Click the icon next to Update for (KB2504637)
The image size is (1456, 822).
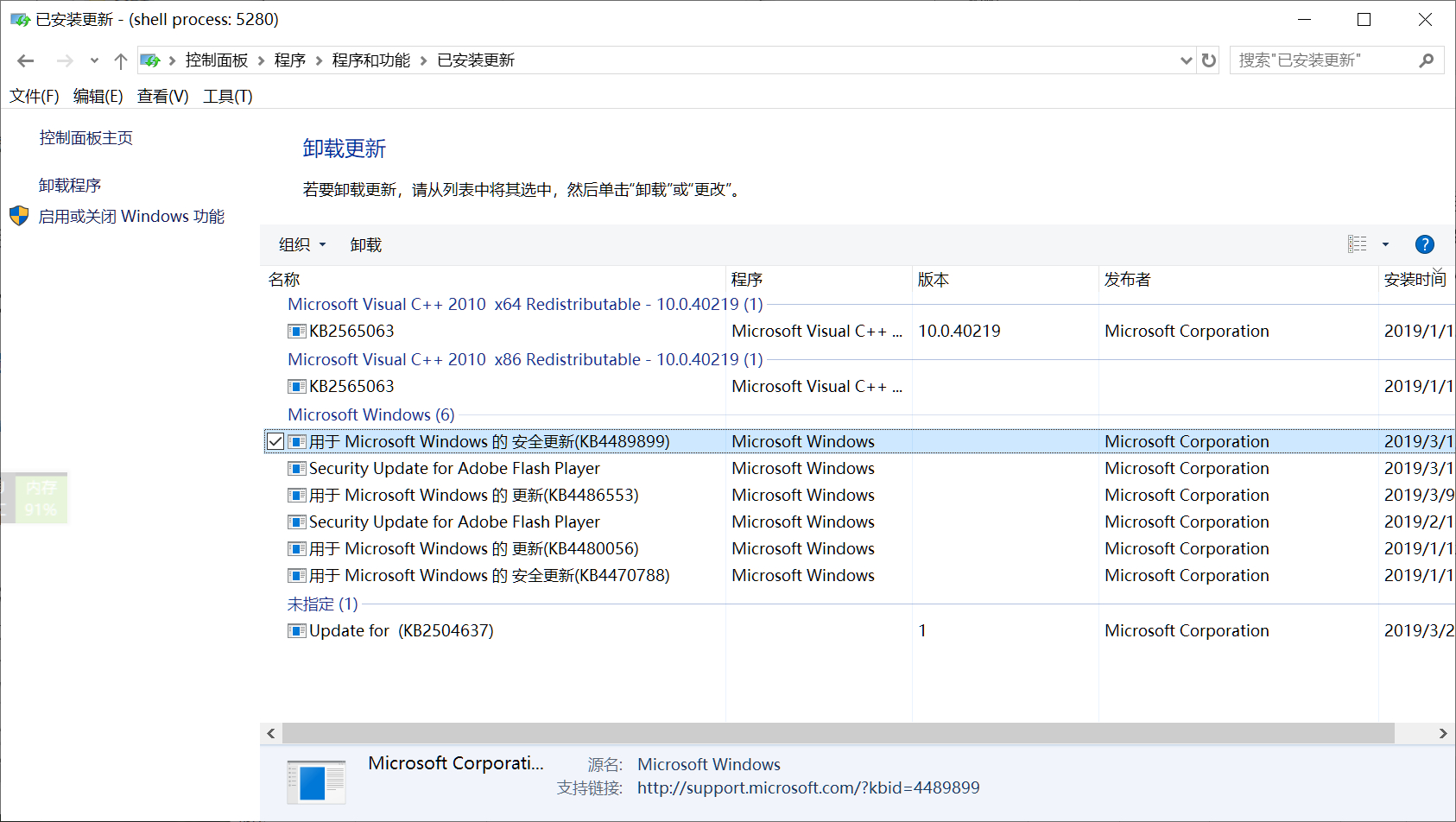[296, 631]
